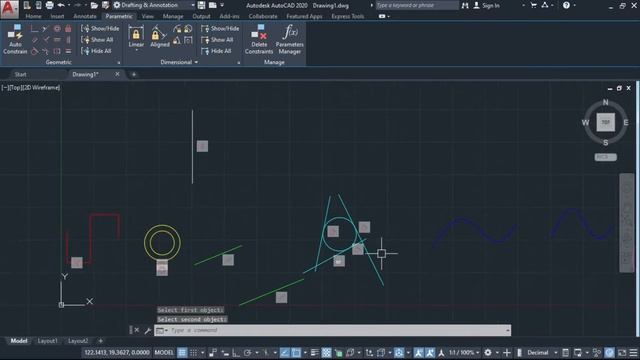Switch to the Express Tools ribbon tab
640x360 pixels.
[348, 16]
